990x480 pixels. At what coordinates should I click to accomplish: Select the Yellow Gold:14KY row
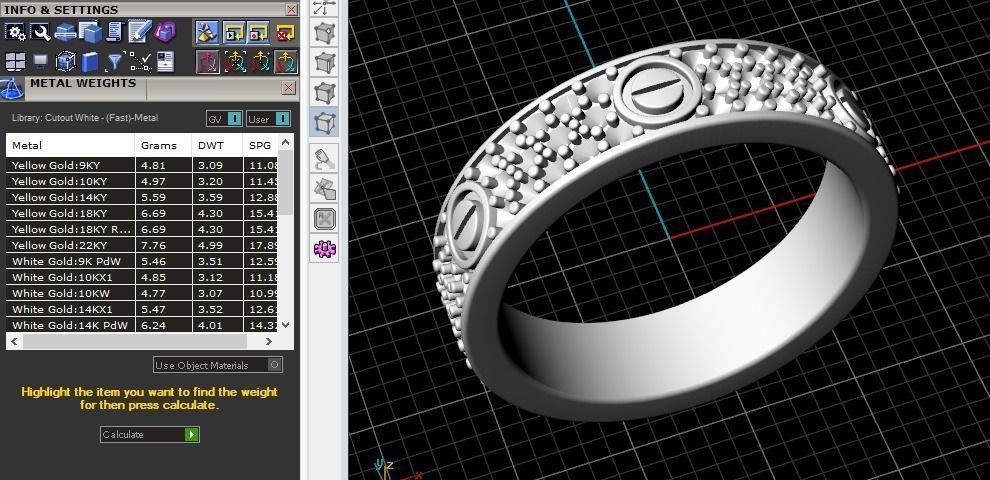tap(142, 197)
